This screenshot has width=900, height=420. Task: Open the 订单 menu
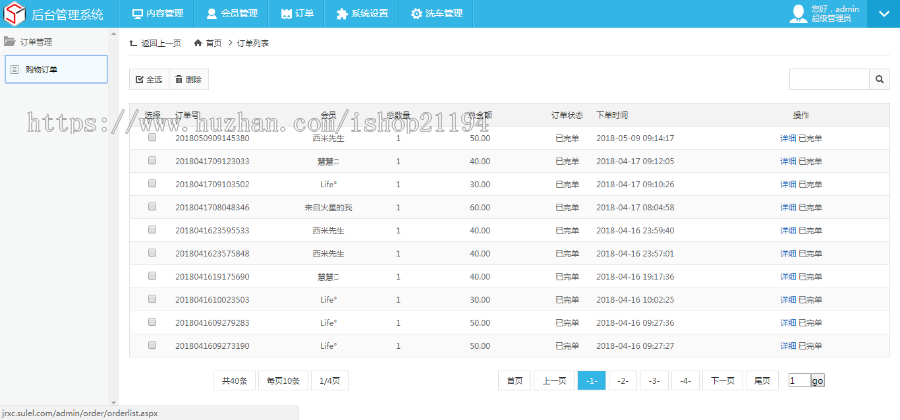297,14
